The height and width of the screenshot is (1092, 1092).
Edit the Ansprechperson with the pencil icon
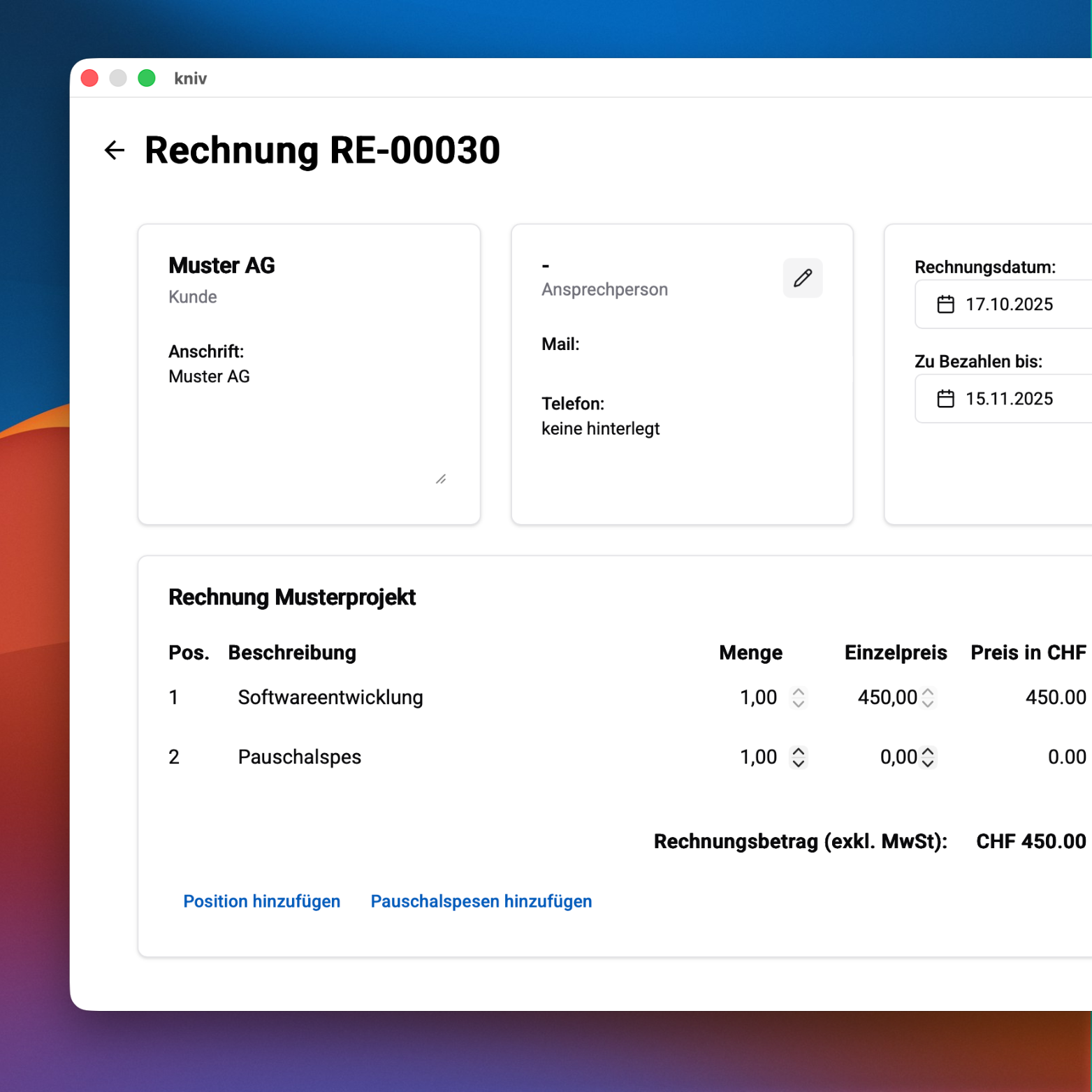point(802,278)
